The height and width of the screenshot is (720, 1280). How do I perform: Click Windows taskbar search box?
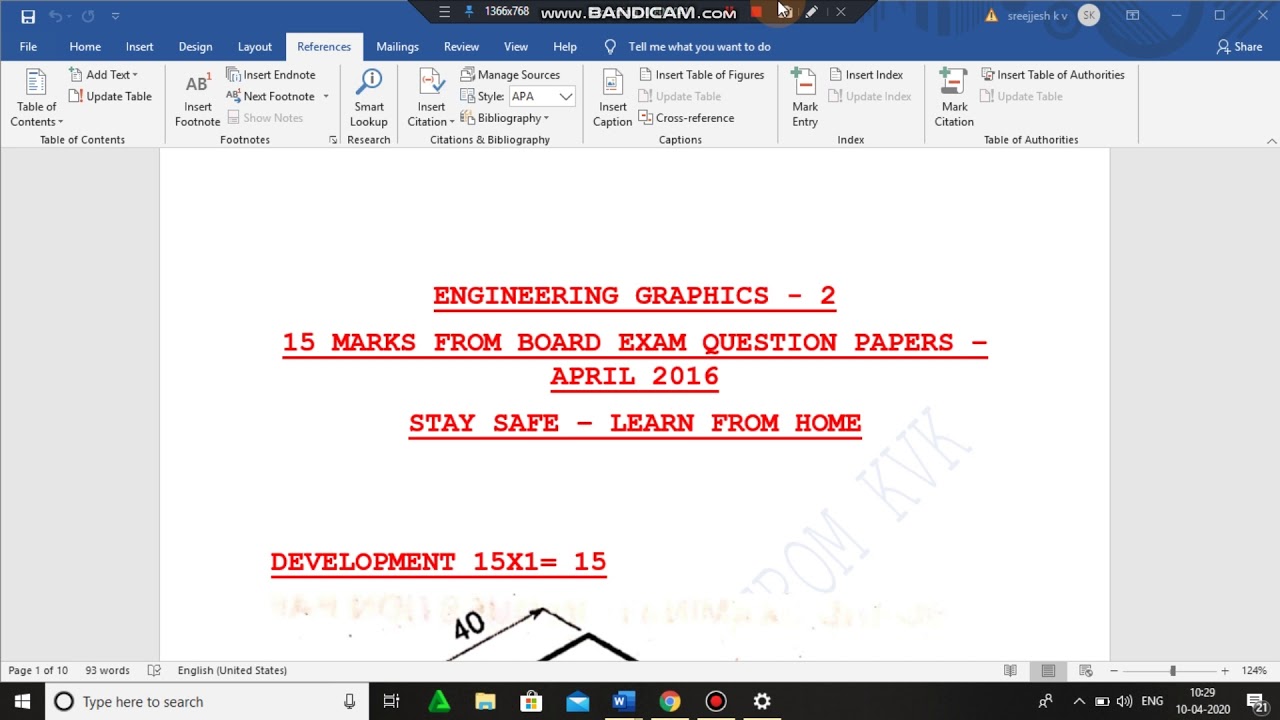pos(205,702)
